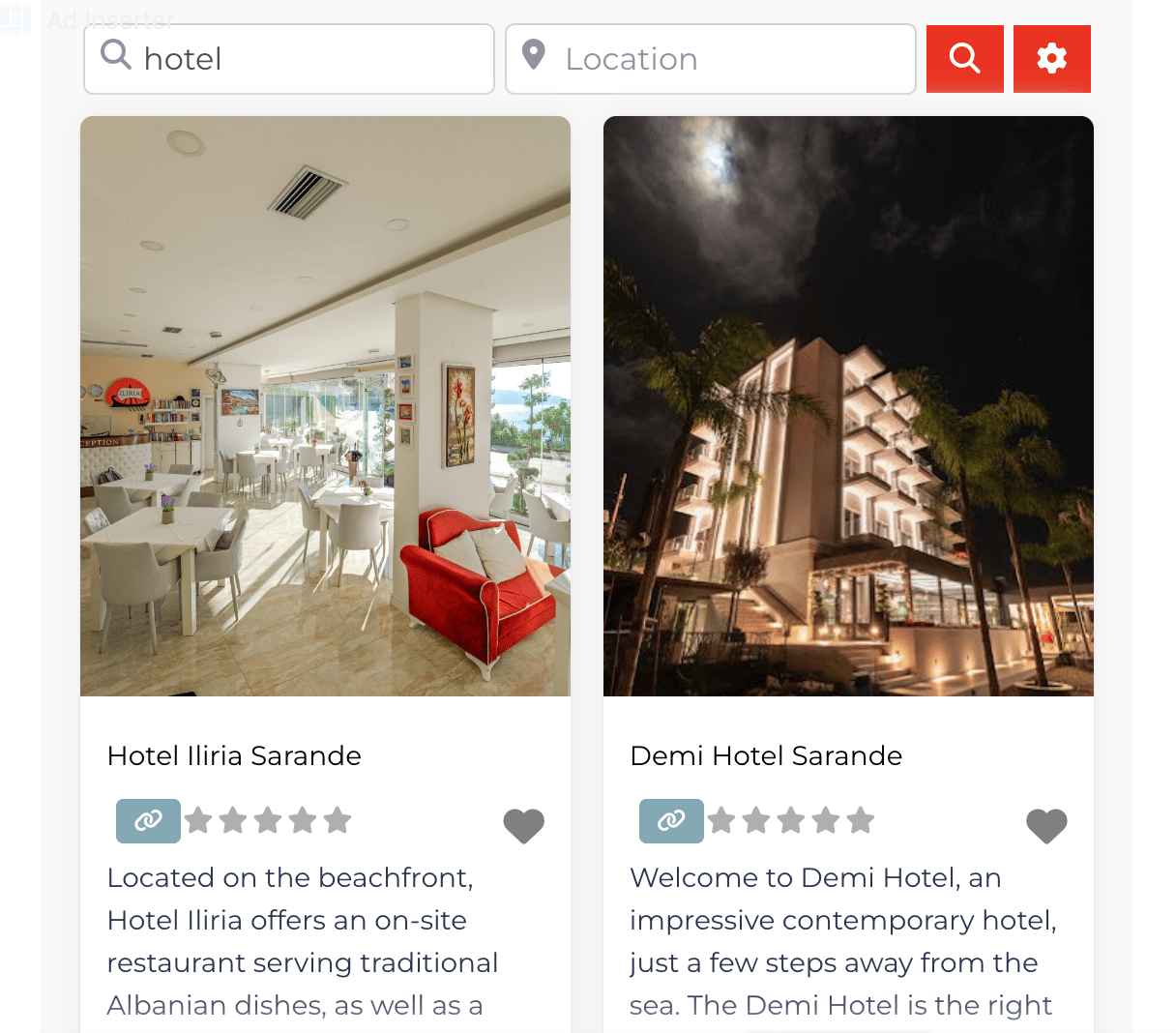Click the red search button

pyautogui.click(x=964, y=59)
